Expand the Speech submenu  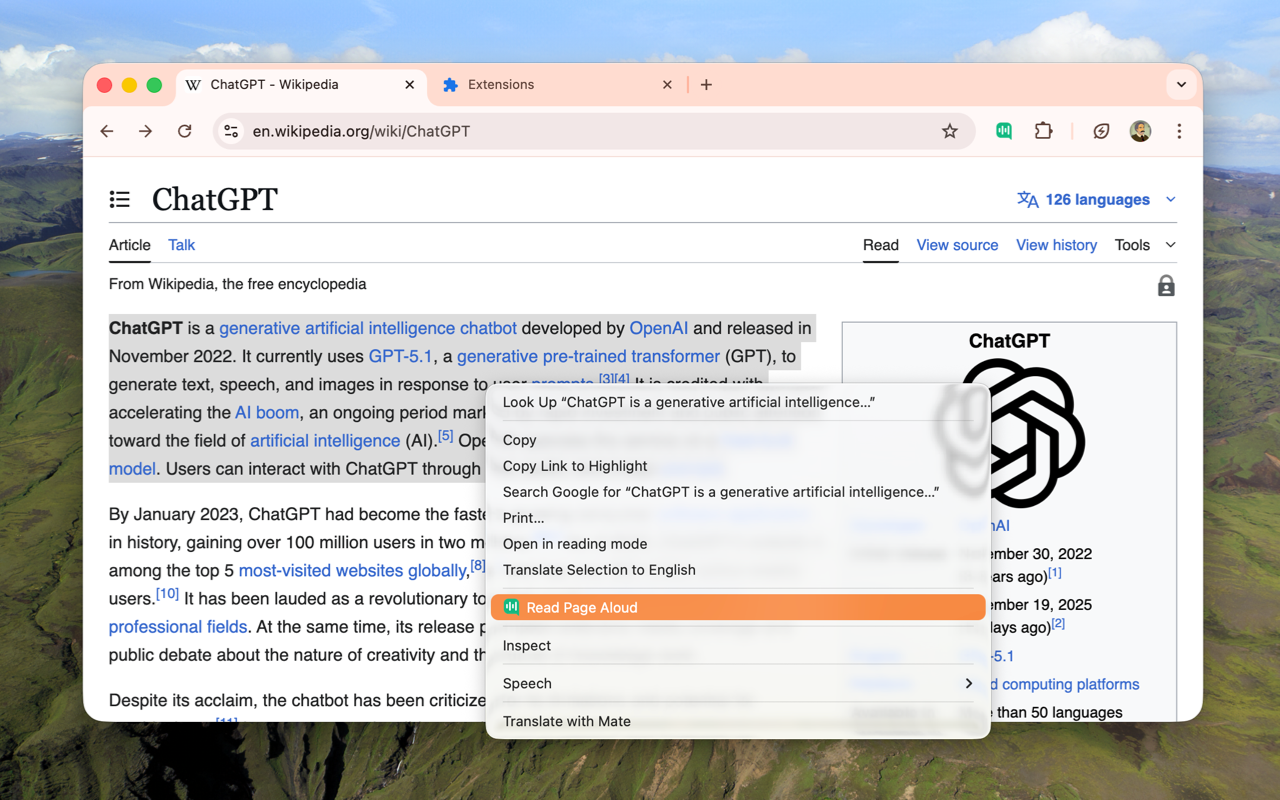737,683
